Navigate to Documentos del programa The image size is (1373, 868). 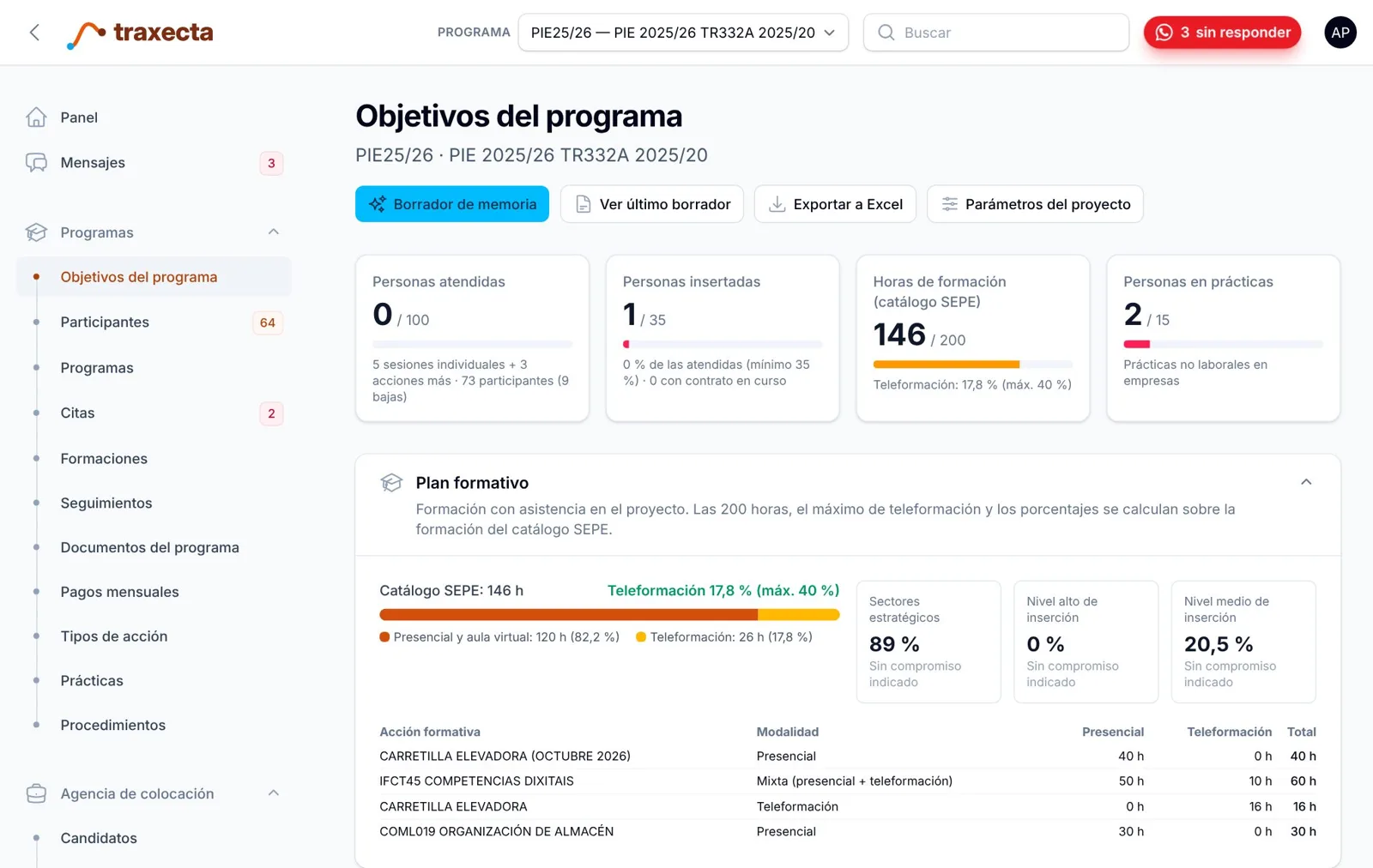(154, 547)
